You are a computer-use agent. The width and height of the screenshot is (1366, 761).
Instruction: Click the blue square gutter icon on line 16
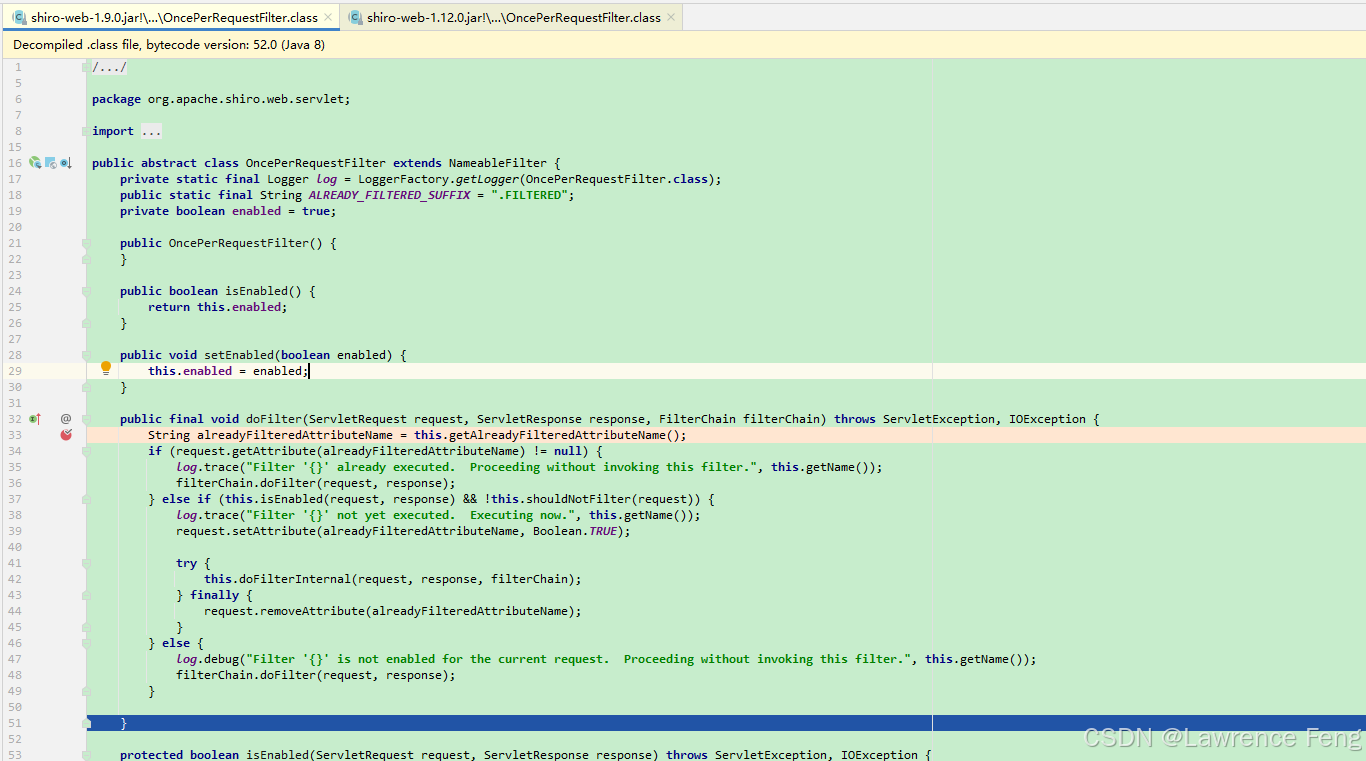coord(50,163)
